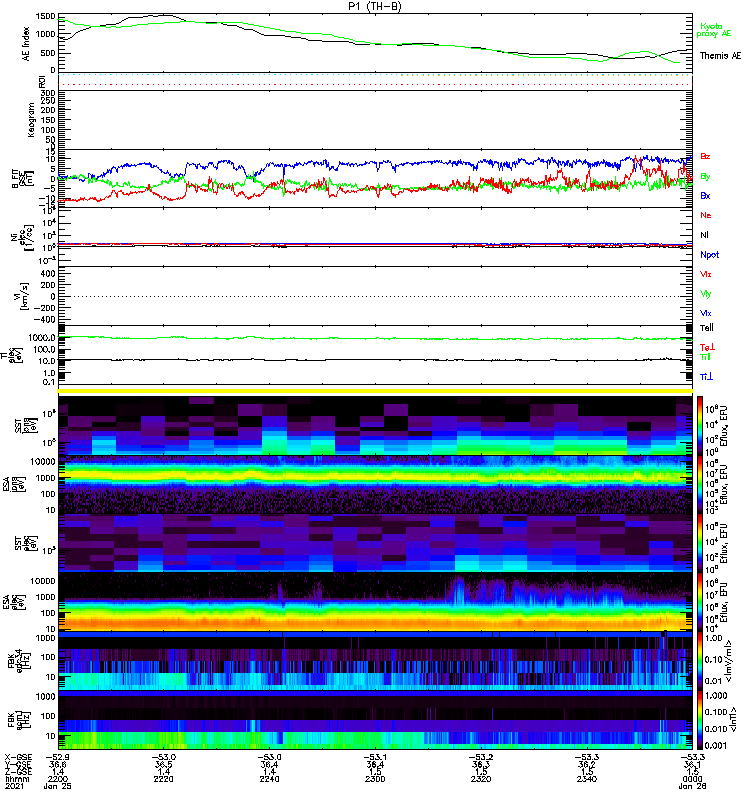
Task: Click the SST ions panel color bar
Action: (699, 426)
